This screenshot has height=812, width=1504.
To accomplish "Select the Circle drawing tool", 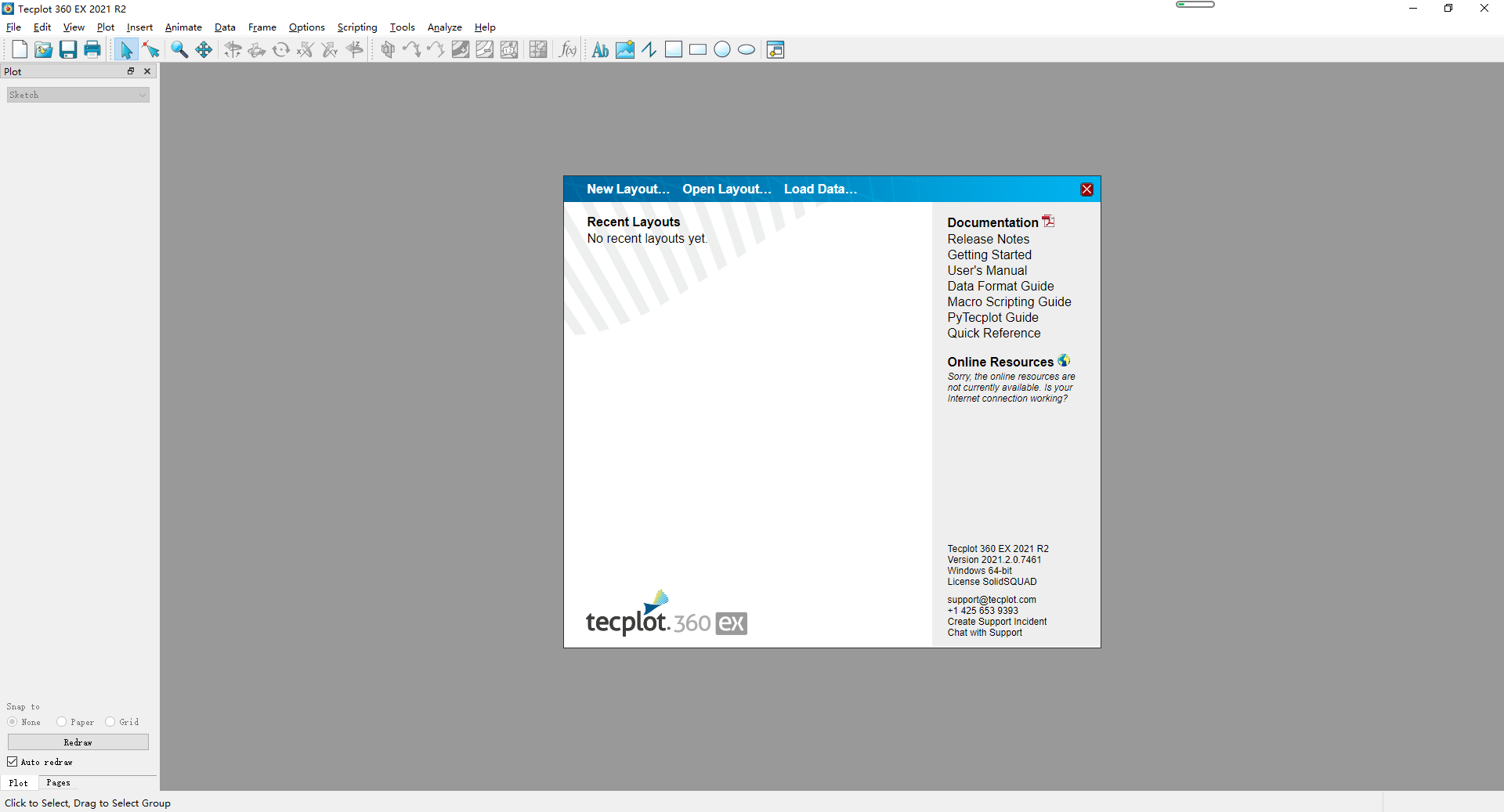I will point(722,50).
